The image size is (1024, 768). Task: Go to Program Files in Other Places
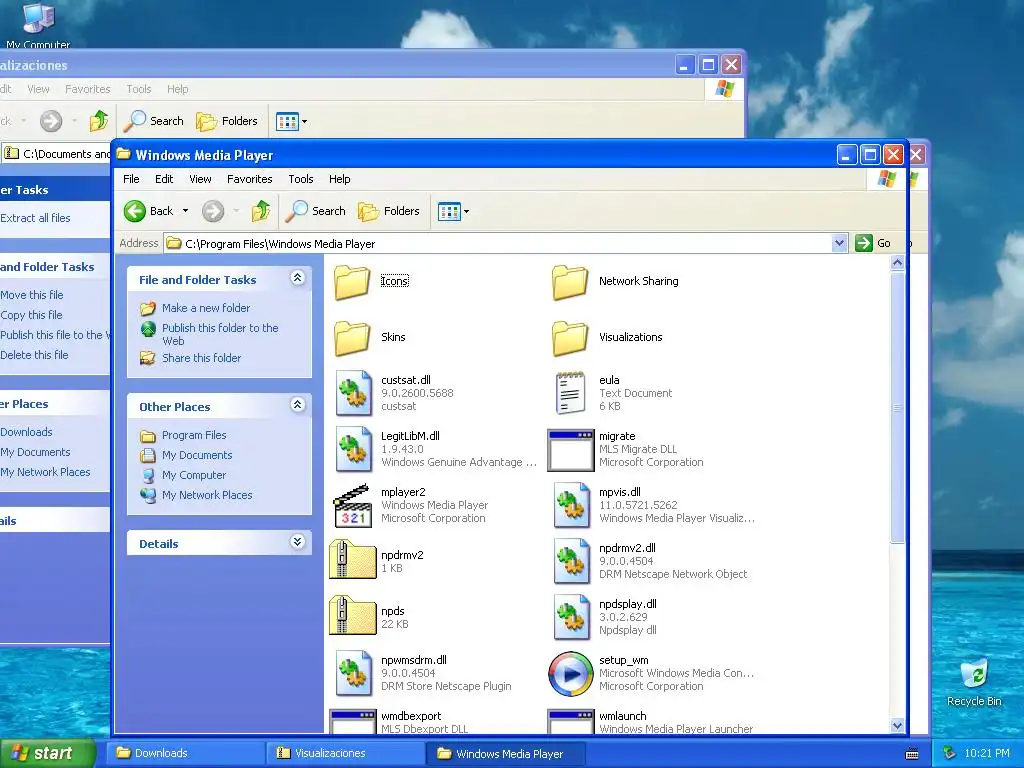click(194, 435)
